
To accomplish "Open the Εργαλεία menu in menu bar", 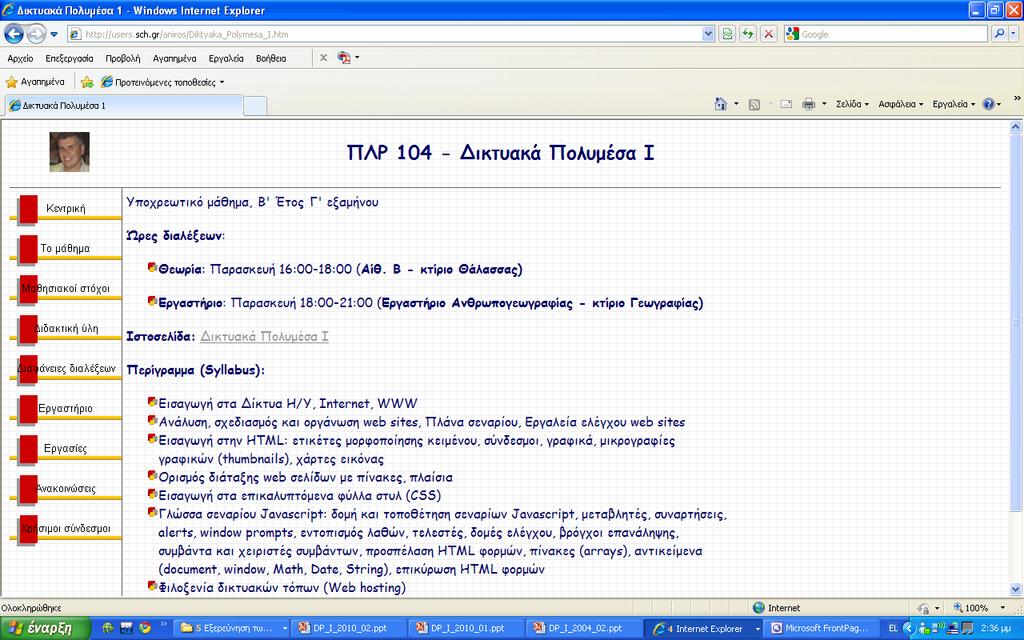I will pos(226,58).
